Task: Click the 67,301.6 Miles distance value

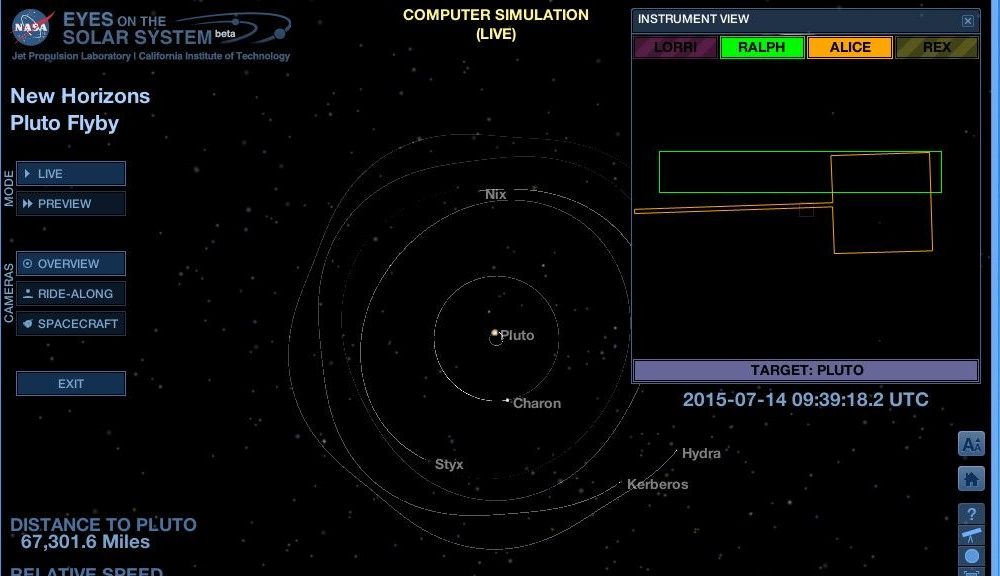Action: (85, 542)
